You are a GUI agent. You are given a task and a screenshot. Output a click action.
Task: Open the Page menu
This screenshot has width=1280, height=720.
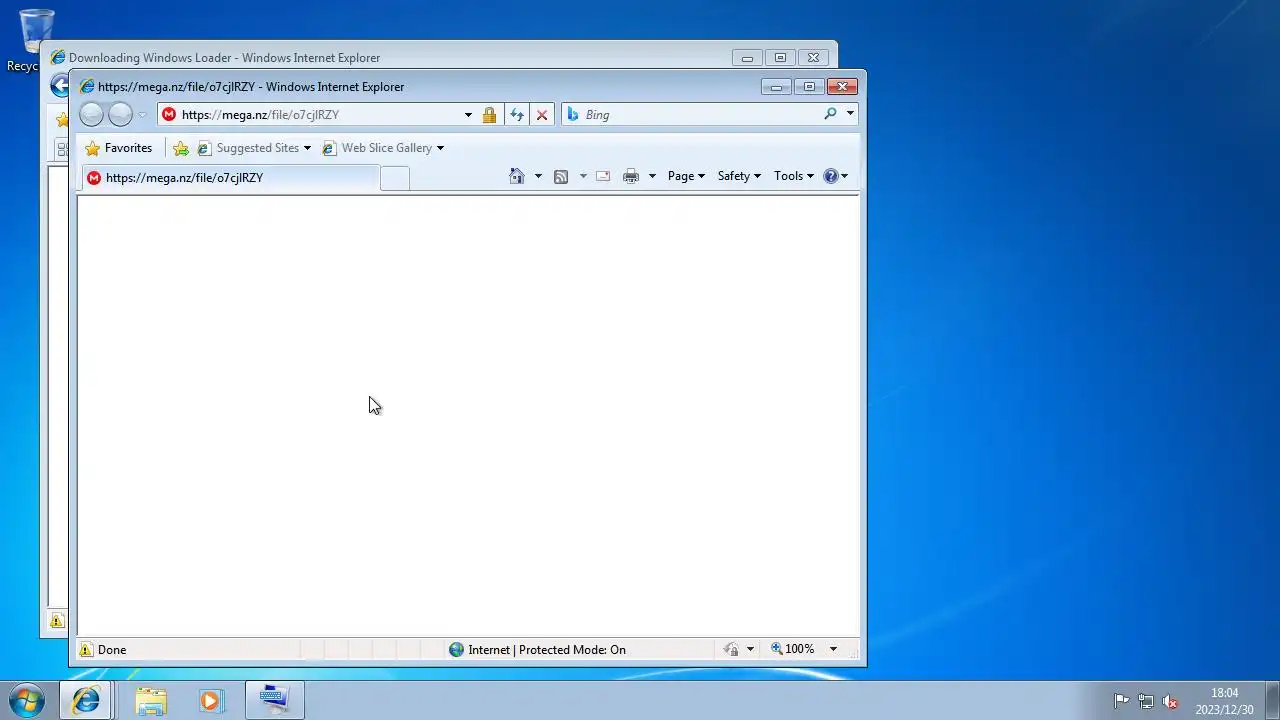pyautogui.click(x=686, y=176)
